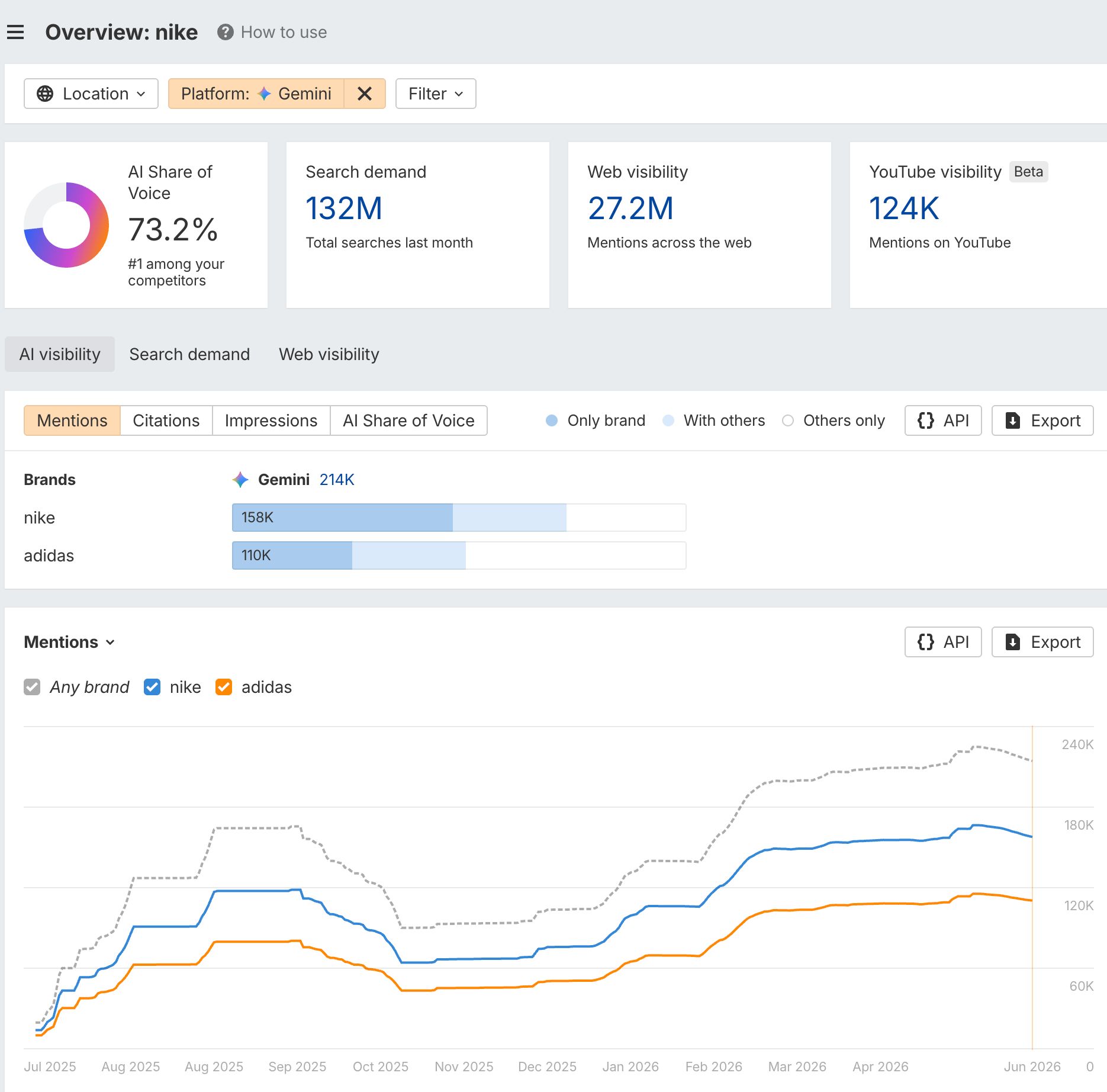
Task: Switch to the Search demand tab
Action: 189,354
